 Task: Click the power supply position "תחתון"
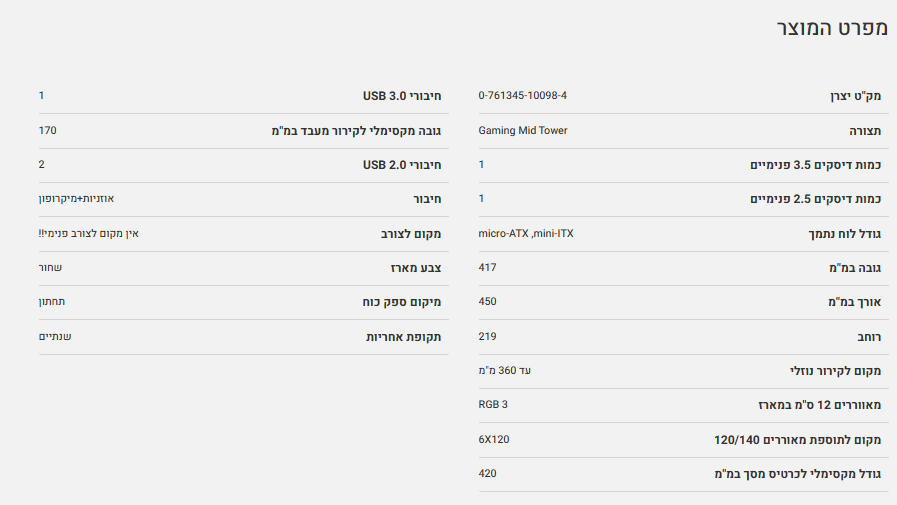[x=52, y=302]
